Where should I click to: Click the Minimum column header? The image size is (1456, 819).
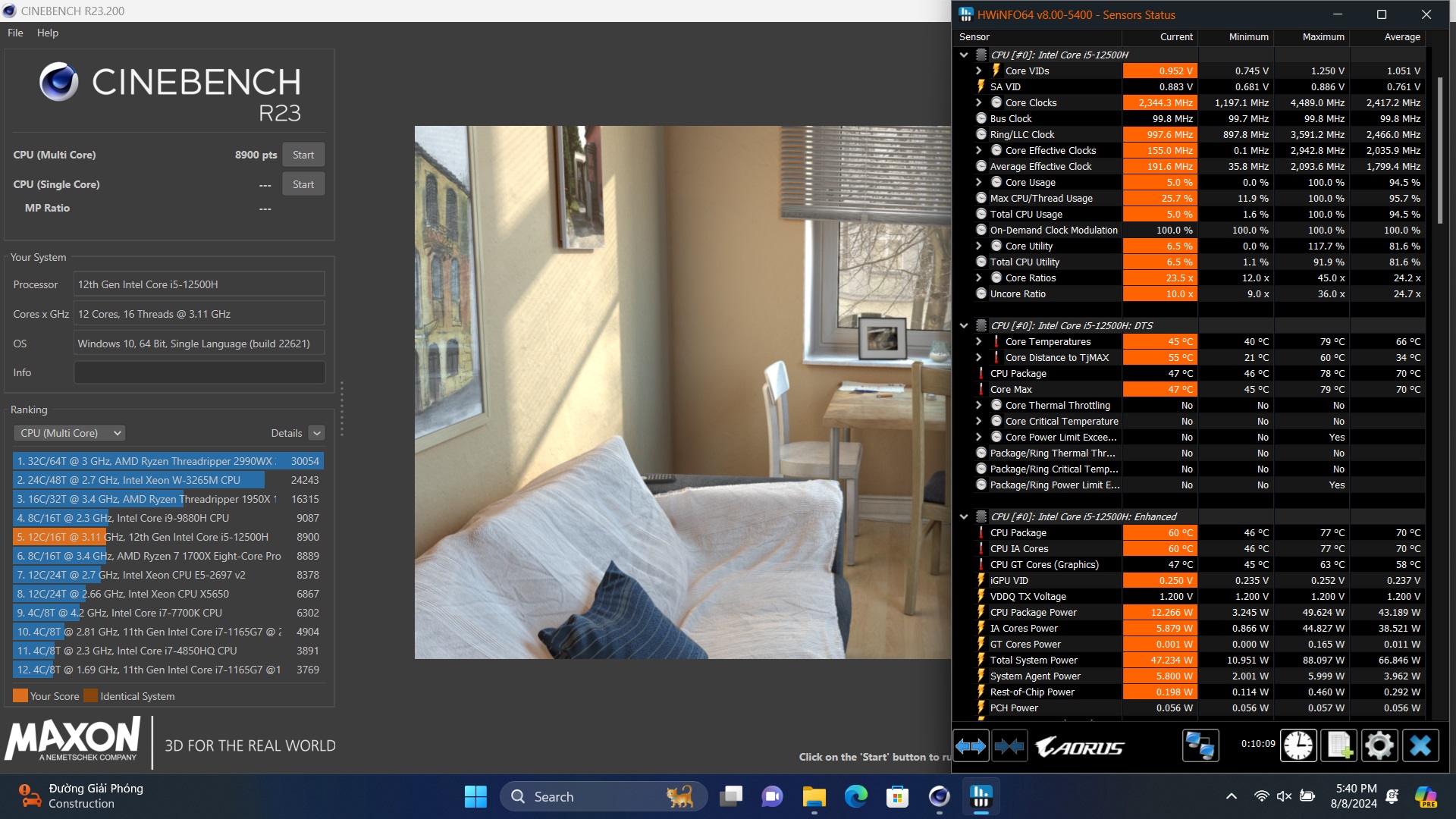click(x=1235, y=36)
